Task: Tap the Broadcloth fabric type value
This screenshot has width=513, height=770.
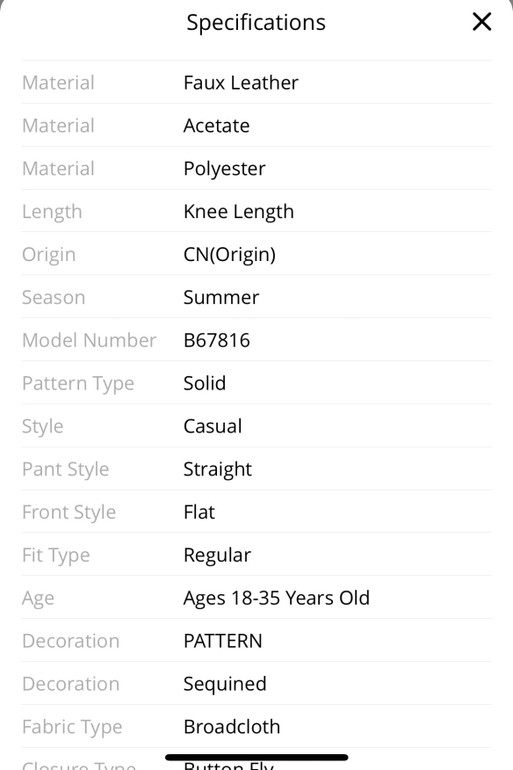Action: [232, 727]
